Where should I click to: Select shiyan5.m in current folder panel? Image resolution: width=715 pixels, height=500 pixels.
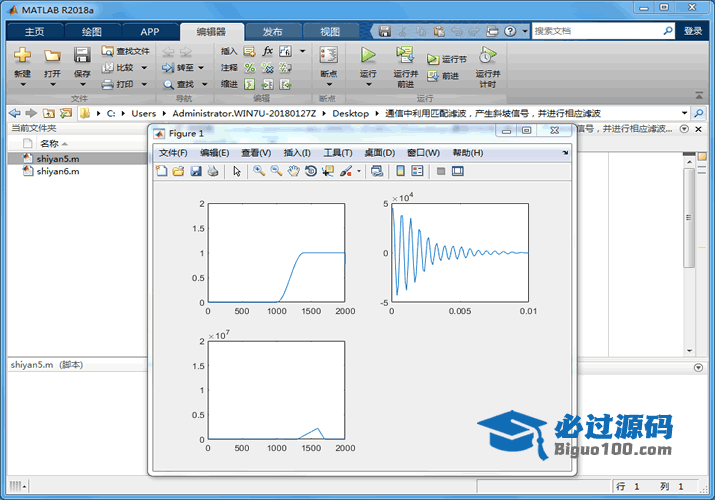click(77, 159)
